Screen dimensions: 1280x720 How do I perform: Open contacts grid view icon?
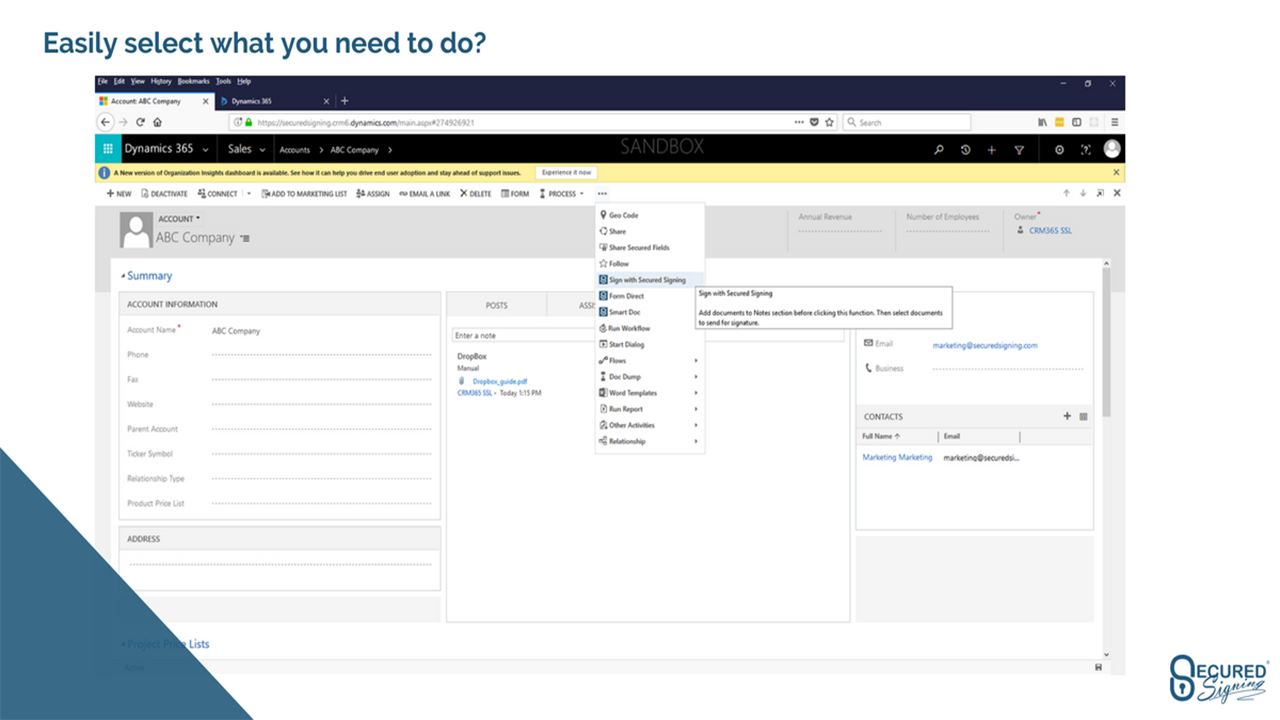coord(1083,416)
